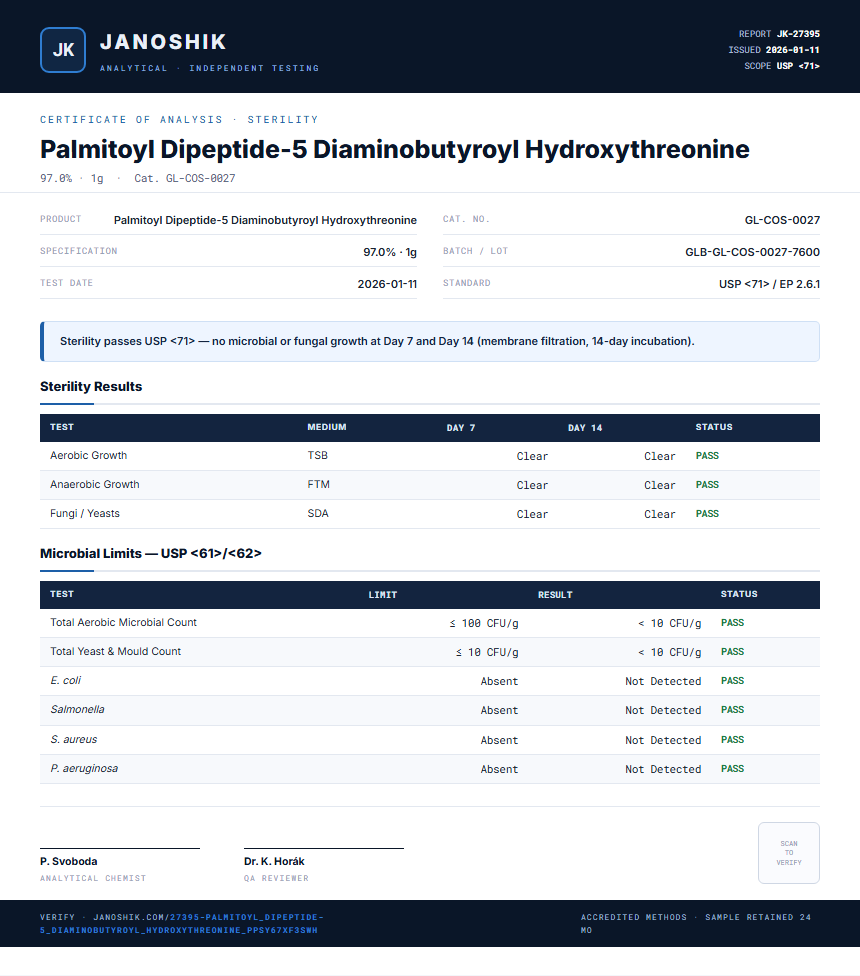The image size is (860, 976).
Task: Click Certificate of Analysis · Sterility label
Action: tap(179, 120)
